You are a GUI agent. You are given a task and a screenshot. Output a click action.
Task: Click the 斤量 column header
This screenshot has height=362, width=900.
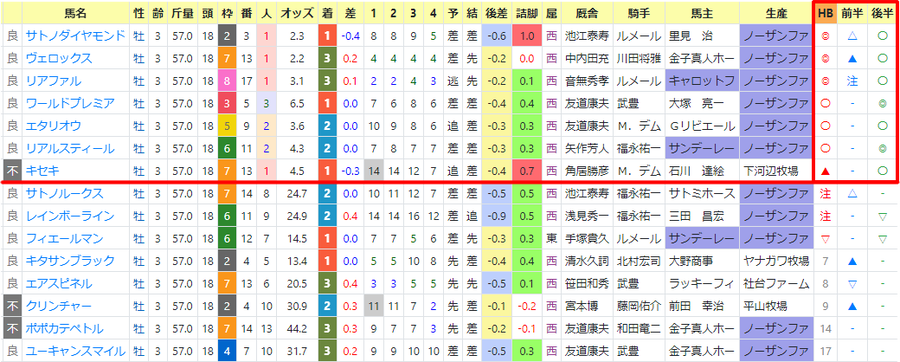(x=183, y=13)
